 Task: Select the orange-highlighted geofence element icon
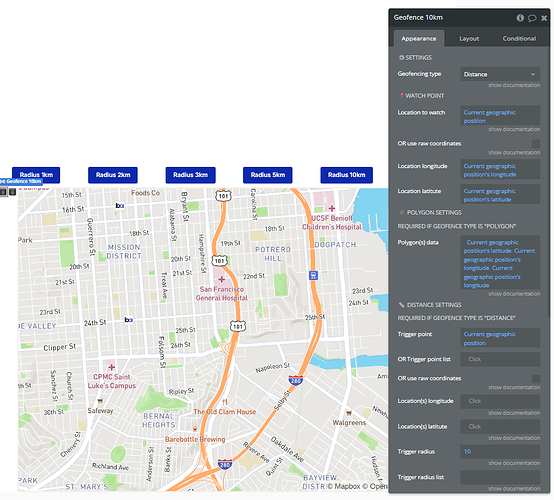point(3,192)
